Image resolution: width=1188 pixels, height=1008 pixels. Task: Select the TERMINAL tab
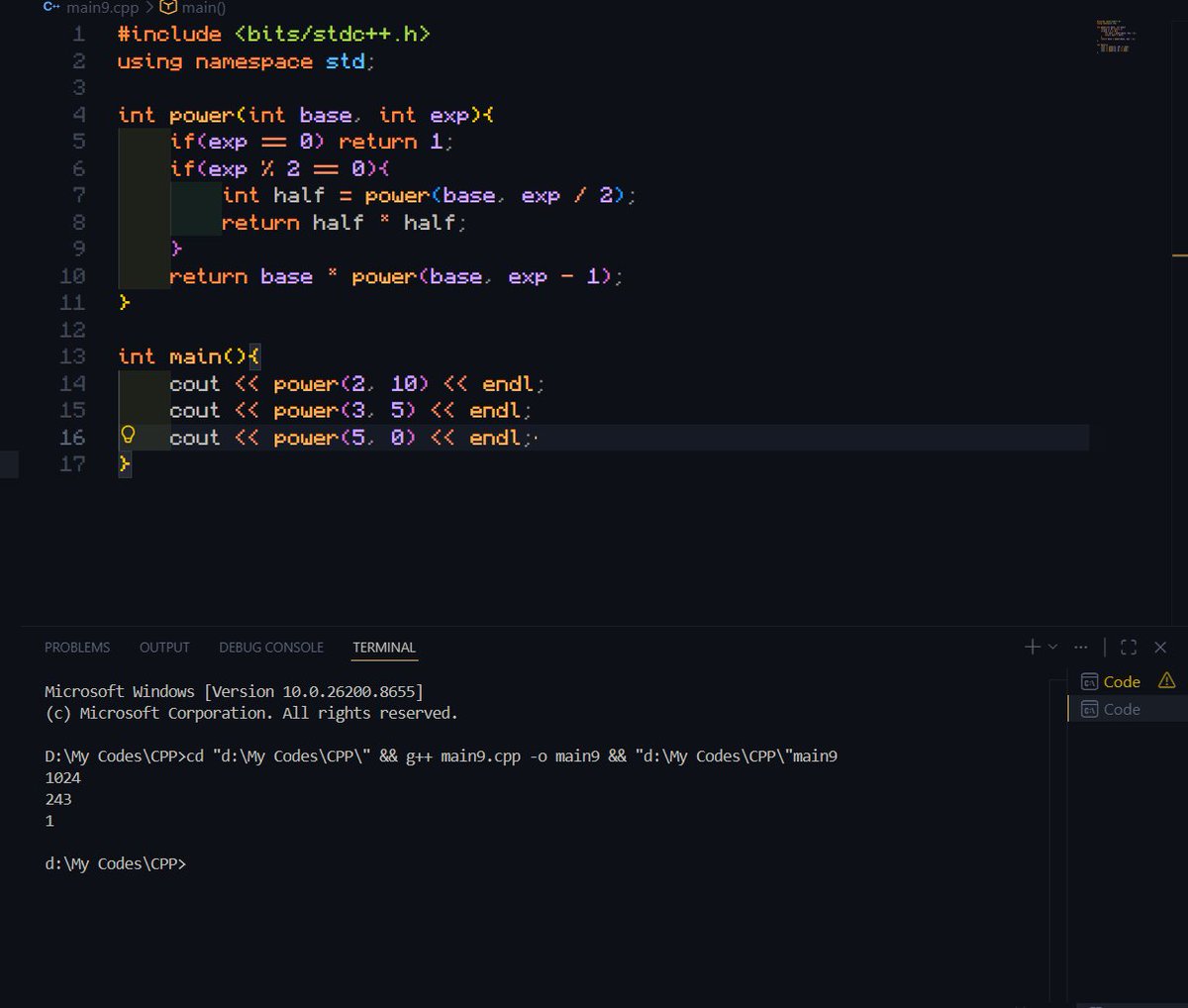pyautogui.click(x=384, y=648)
